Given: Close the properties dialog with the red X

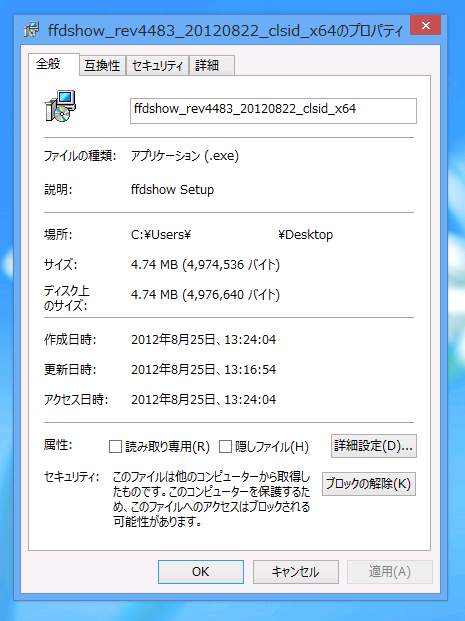Looking at the screenshot, I should (425, 26).
